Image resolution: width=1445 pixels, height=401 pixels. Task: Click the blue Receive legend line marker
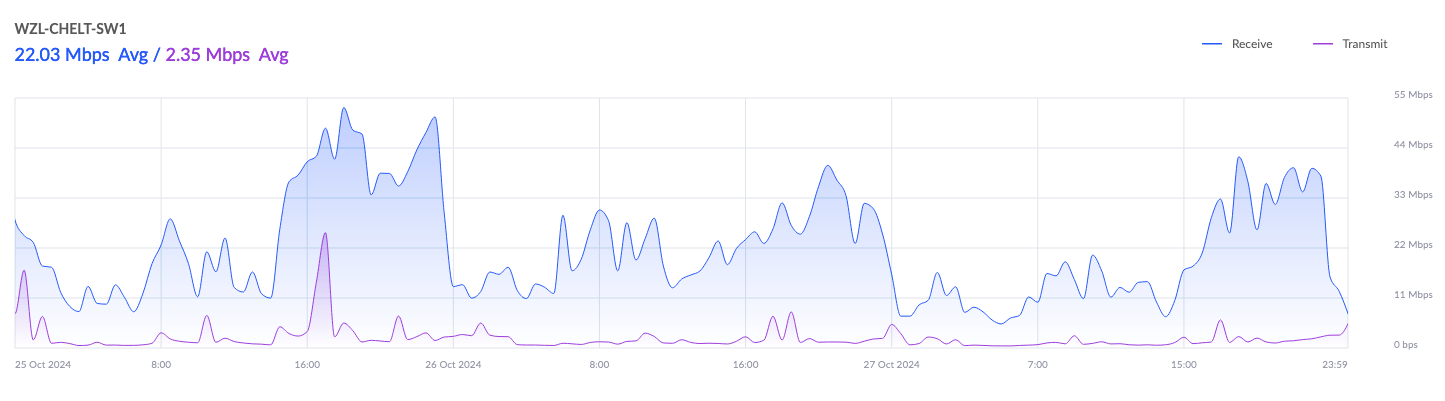tap(1213, 44)
